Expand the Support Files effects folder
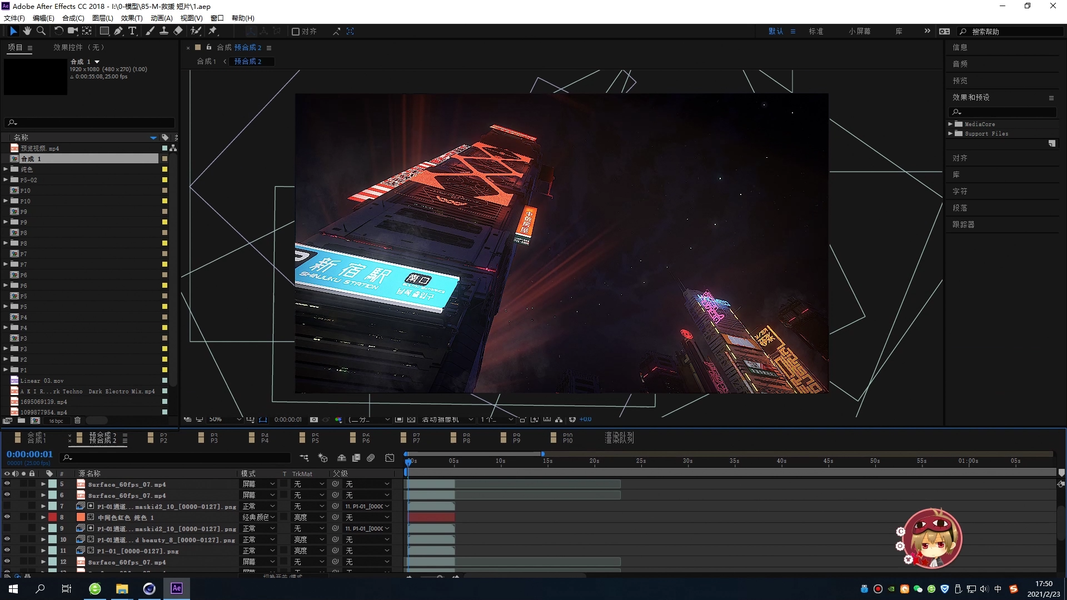Screen dimensions: 1067x600 [x=951, y=133]
